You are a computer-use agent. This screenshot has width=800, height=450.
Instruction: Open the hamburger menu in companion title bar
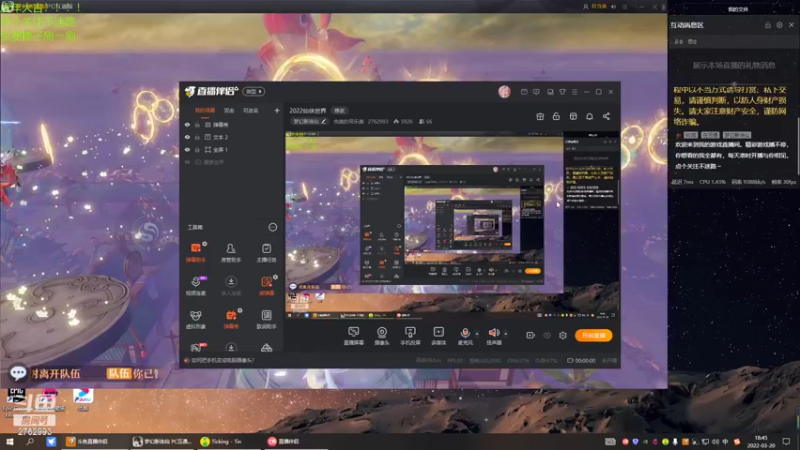[x=574, y=92]
